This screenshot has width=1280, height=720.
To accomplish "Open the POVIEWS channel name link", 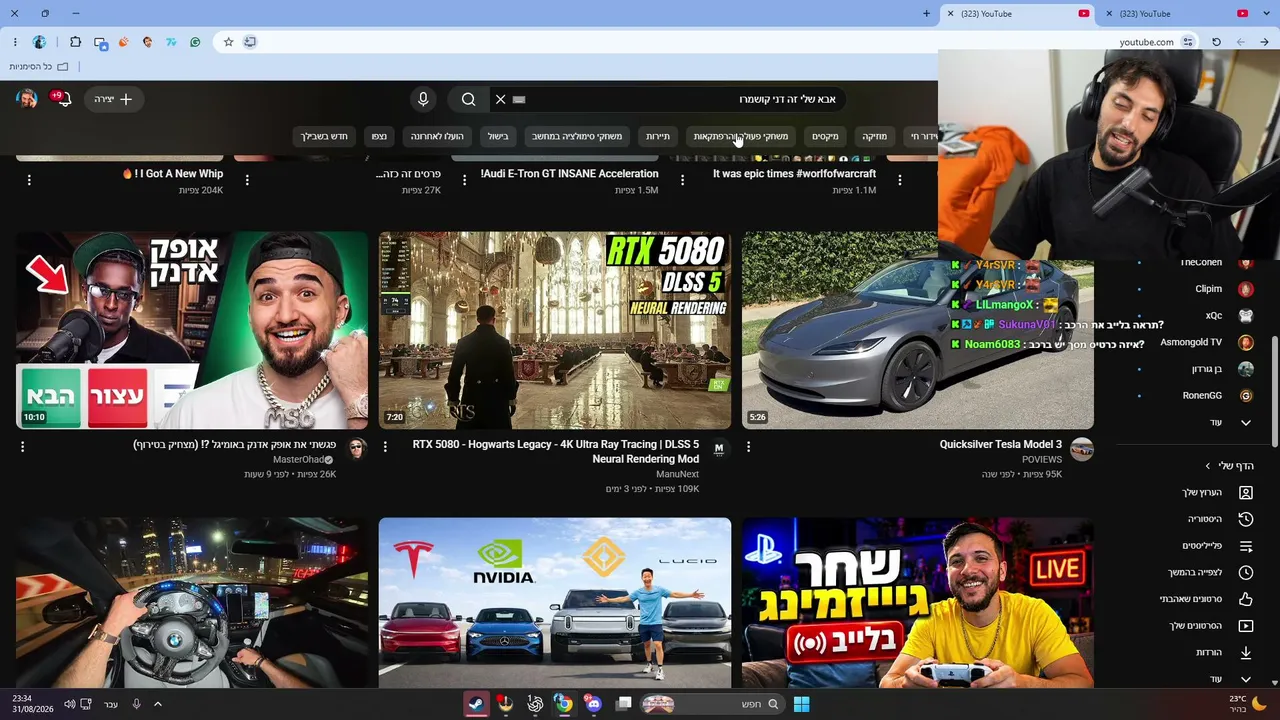I will pyautogui.click(x=1042, y=460).
